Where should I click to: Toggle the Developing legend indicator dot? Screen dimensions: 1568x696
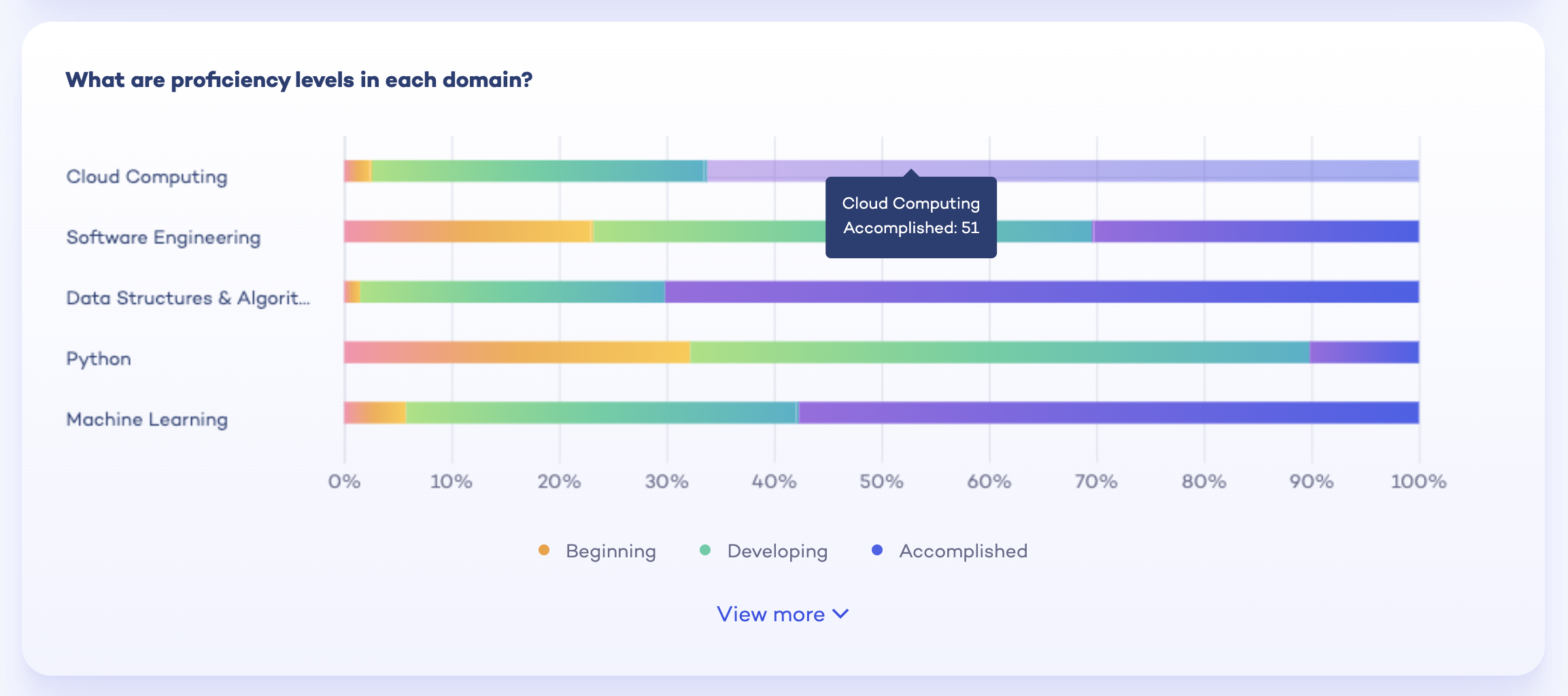tap(706, 549)
